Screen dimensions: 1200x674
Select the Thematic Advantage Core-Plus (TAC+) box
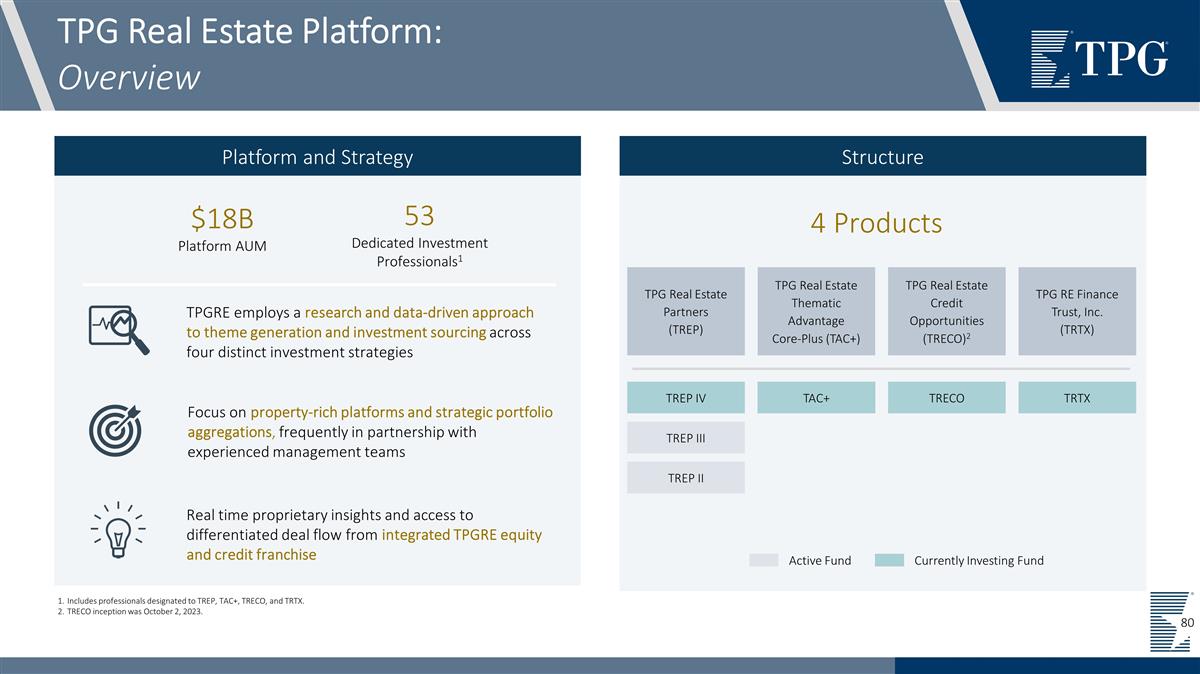pos(816,311)
